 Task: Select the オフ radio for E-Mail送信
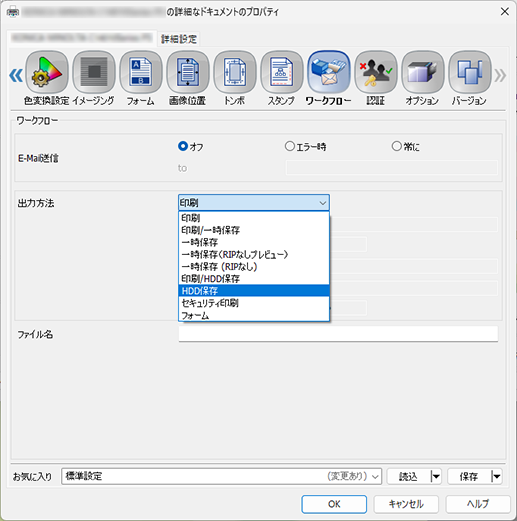183,146
